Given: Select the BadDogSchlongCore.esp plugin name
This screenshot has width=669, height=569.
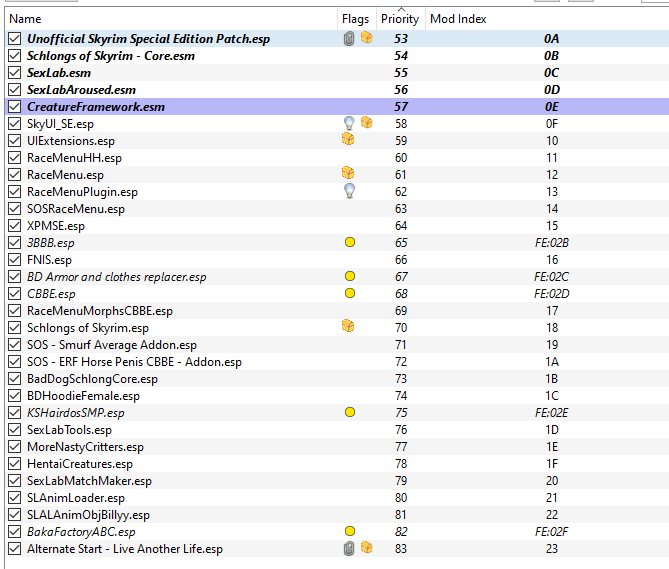Looking at the screenshot, I should point(92,379).
